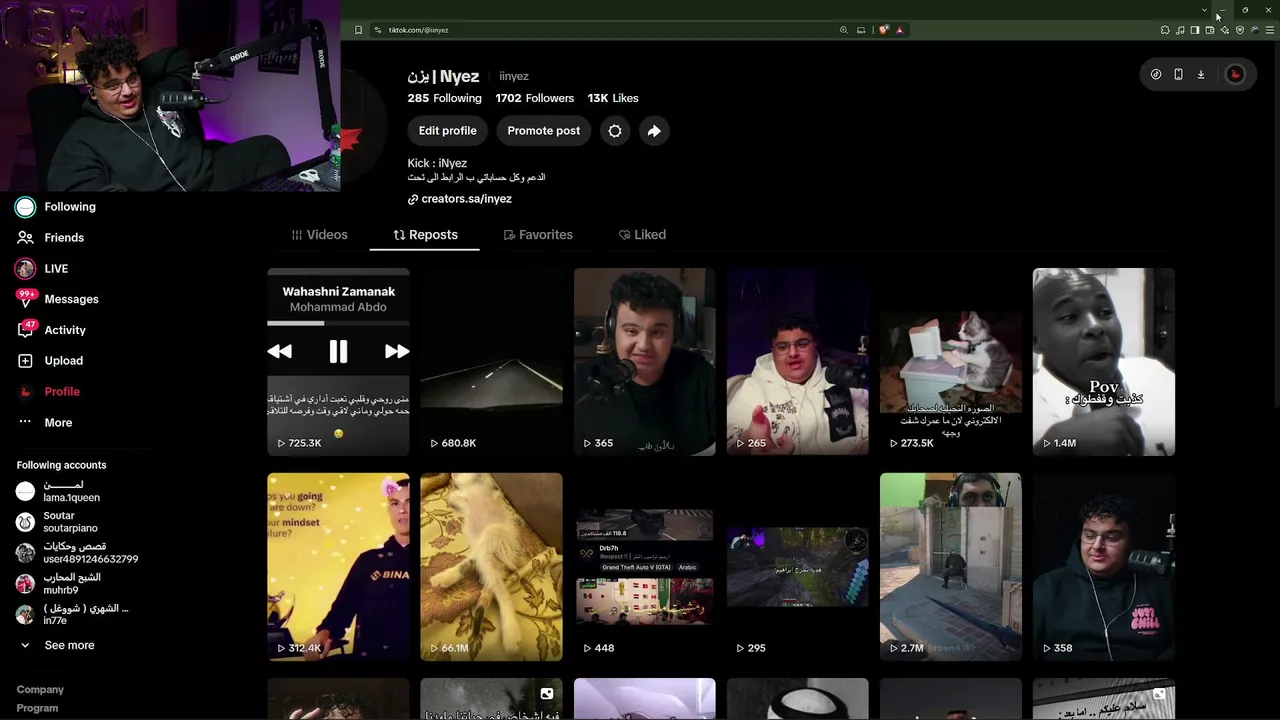Open the avatar menu in the floating pill

pos(1235,74)
